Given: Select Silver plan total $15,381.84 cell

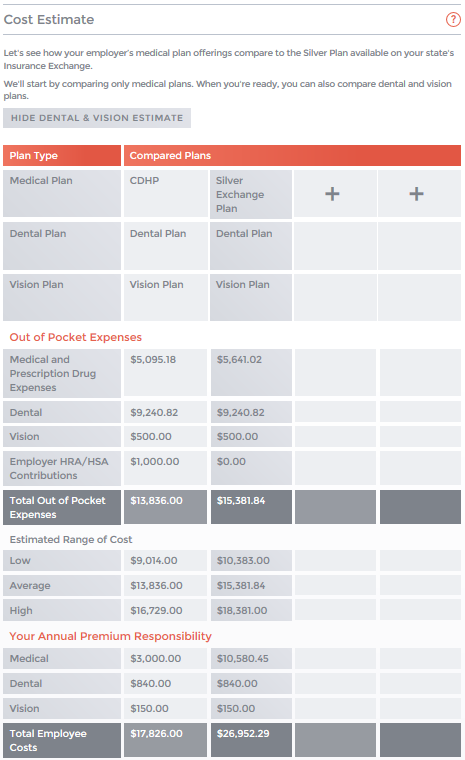Looking at the screenshot, I should tap(251, 507).
